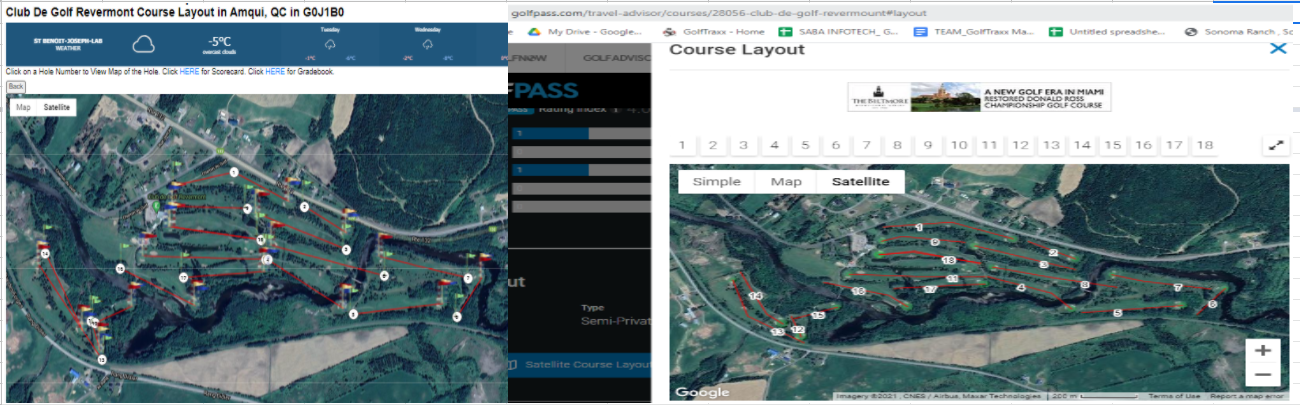Viewport: 1300px width, 405px height.
Task: Open the Google Drive bookmark icon
Action: 535,32
